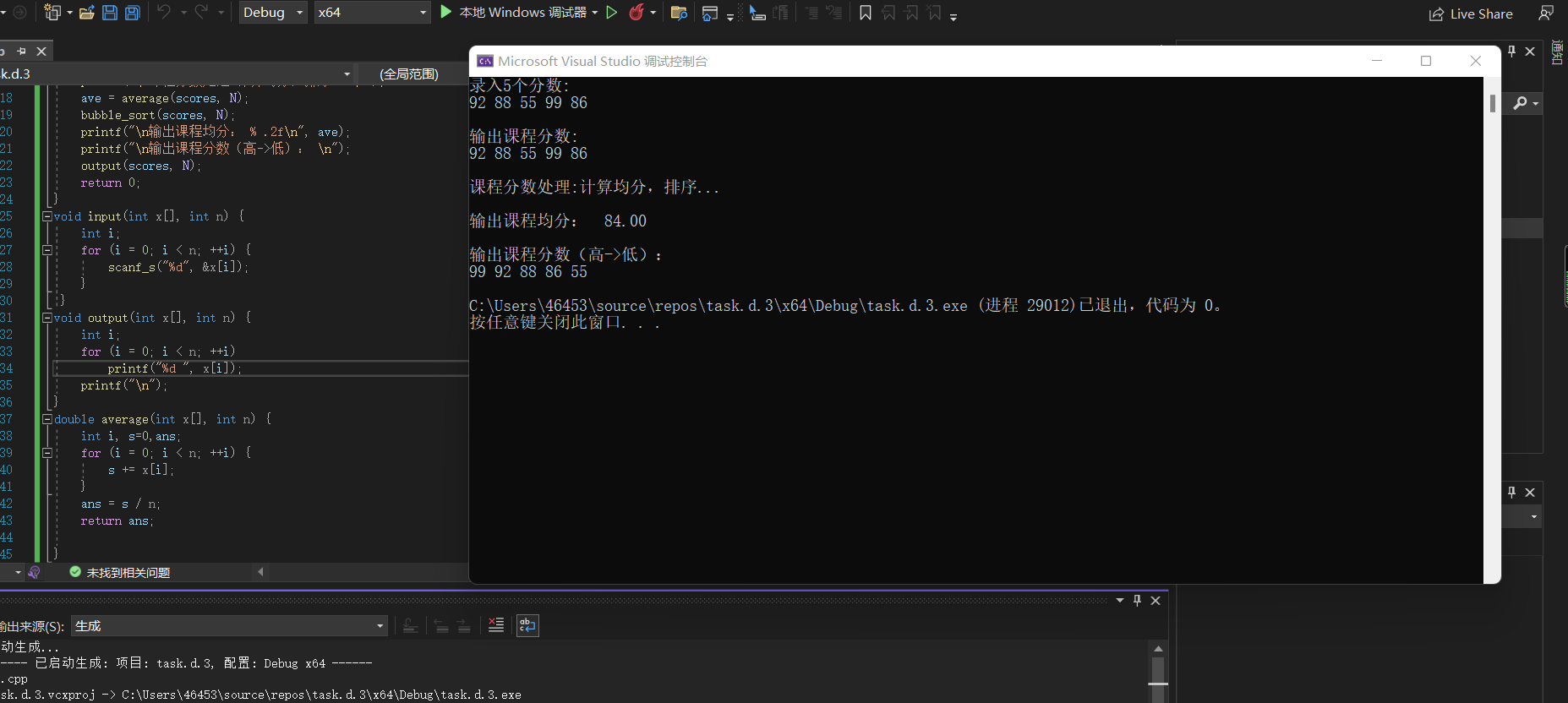
Task: Start without debugging using the hollow play icon
Action: point(612,12)
